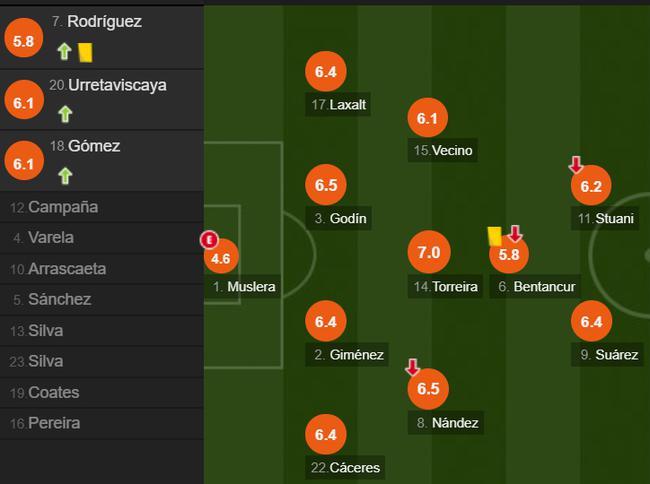Open Rodríguez substitute entry
Screen dimensions: 650x484
coord(102,38)
